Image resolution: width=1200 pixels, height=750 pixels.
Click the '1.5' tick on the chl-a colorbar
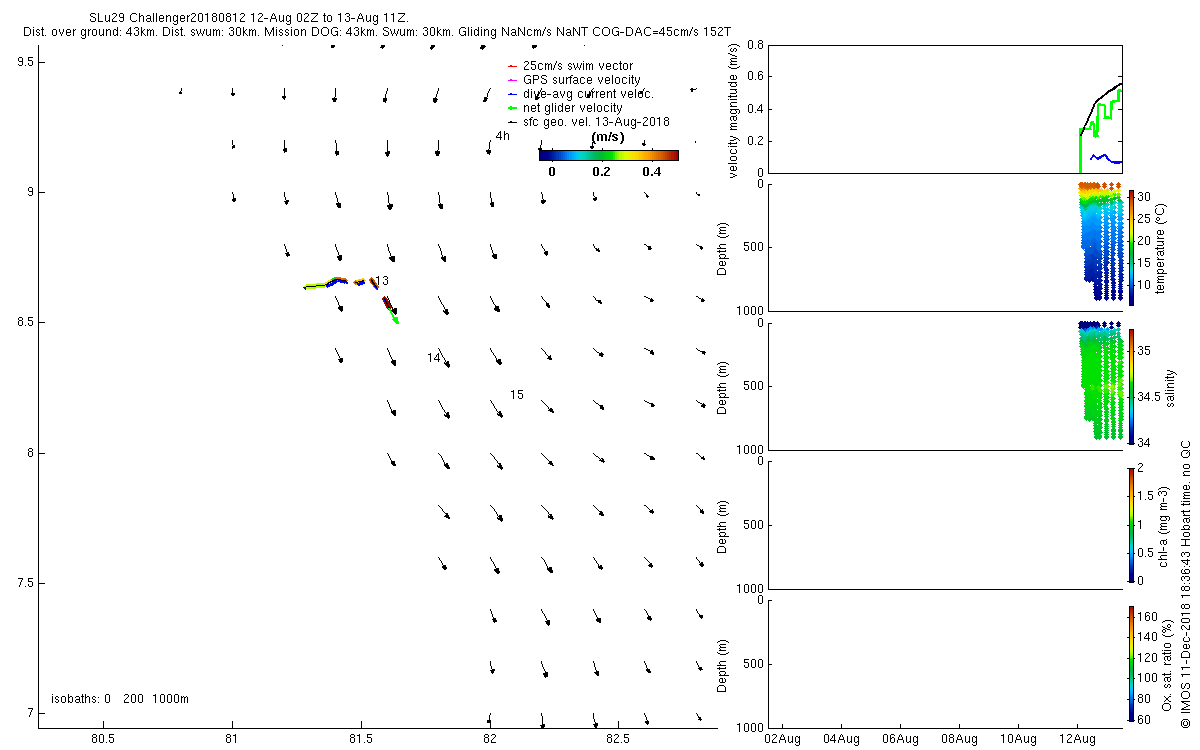1145,495
